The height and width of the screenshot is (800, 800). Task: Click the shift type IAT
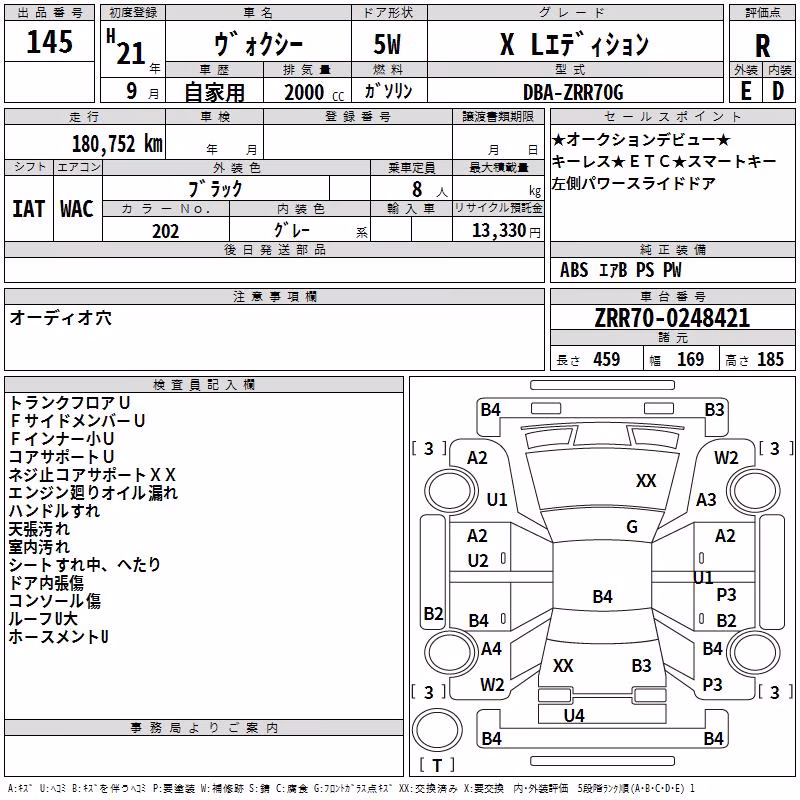(x=28, y=209)
